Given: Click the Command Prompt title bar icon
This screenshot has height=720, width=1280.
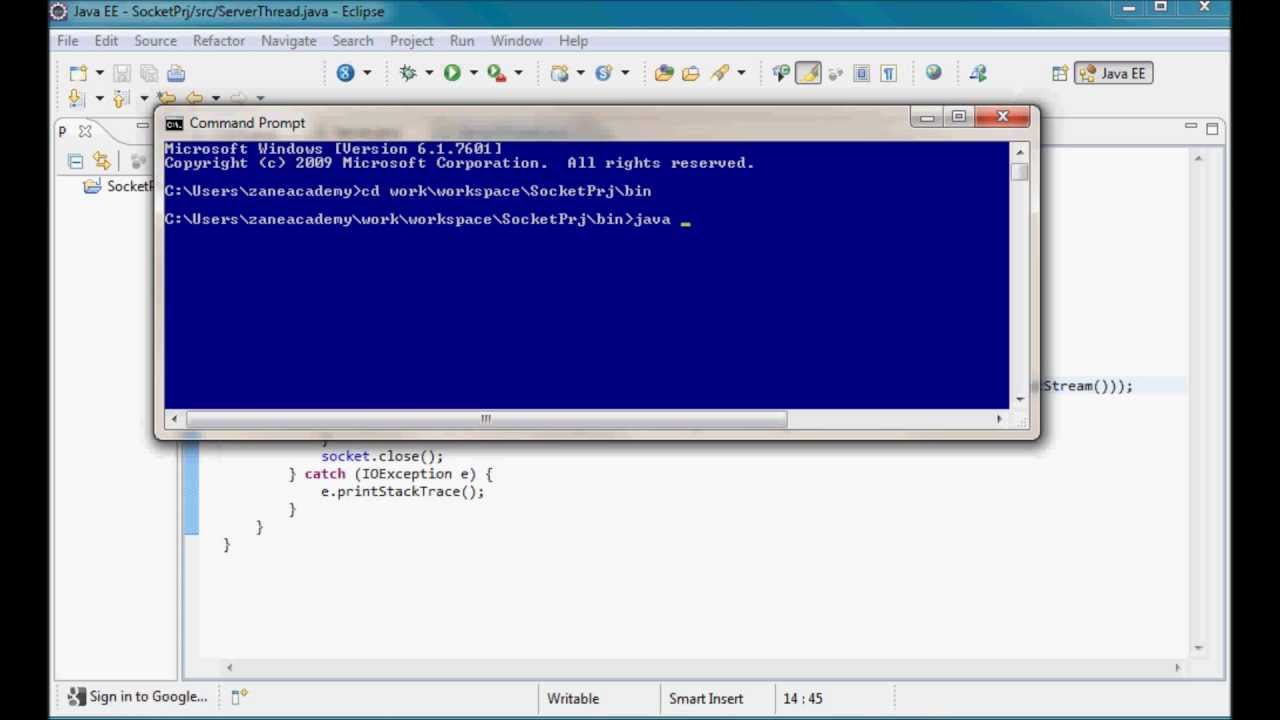Looking at the screenshot, I should pyautogui.click(x=174, y=123).
